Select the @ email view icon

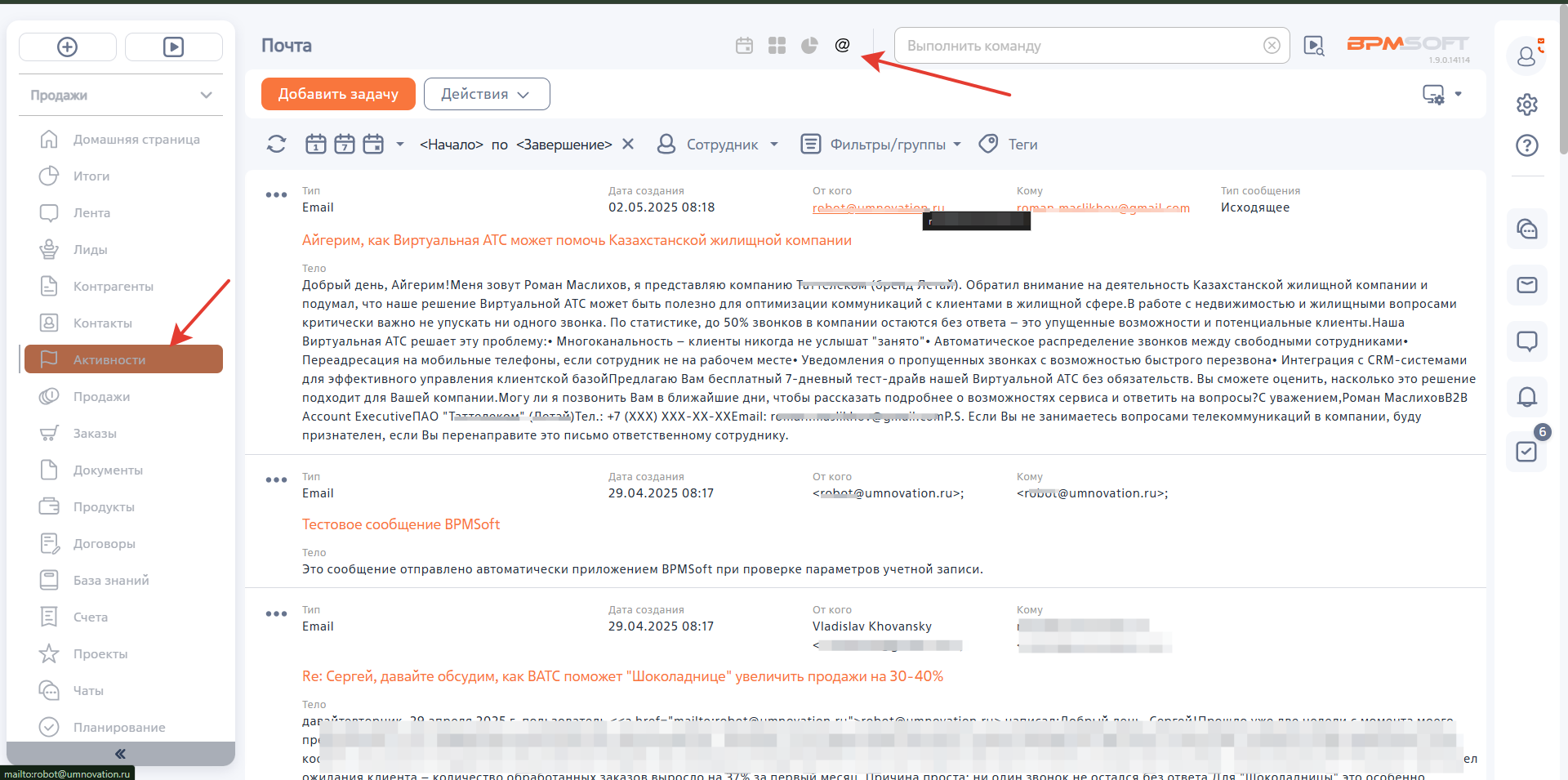842,45
